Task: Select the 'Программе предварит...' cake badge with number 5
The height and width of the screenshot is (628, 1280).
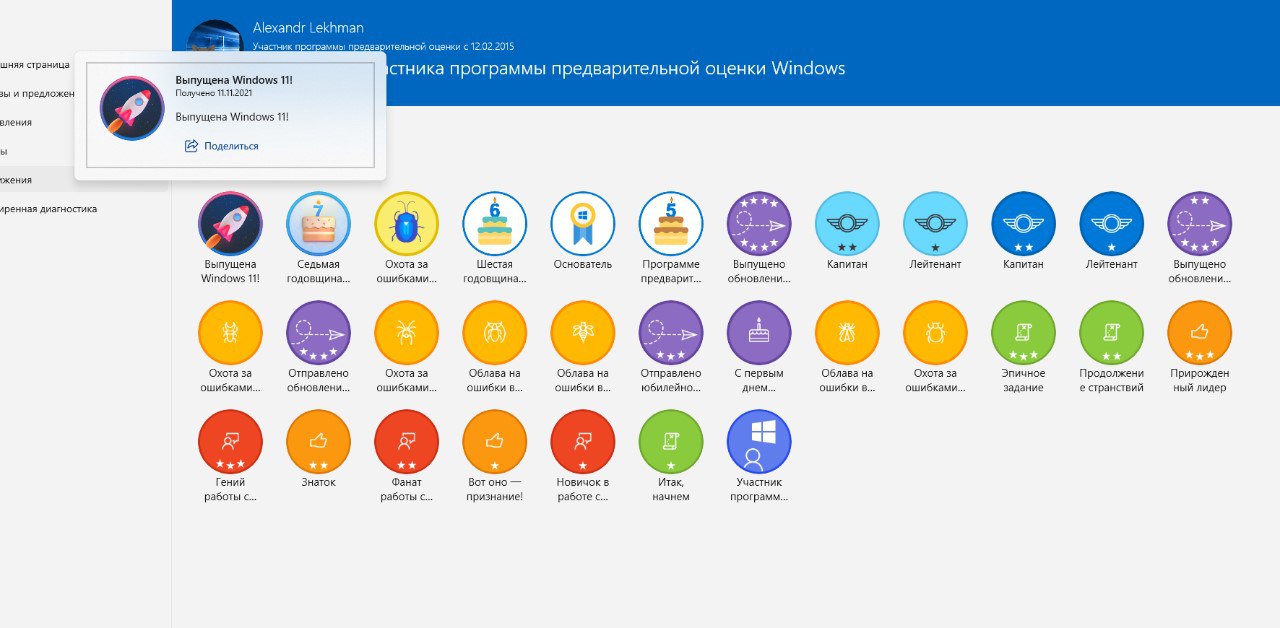Action: (670, 224)
